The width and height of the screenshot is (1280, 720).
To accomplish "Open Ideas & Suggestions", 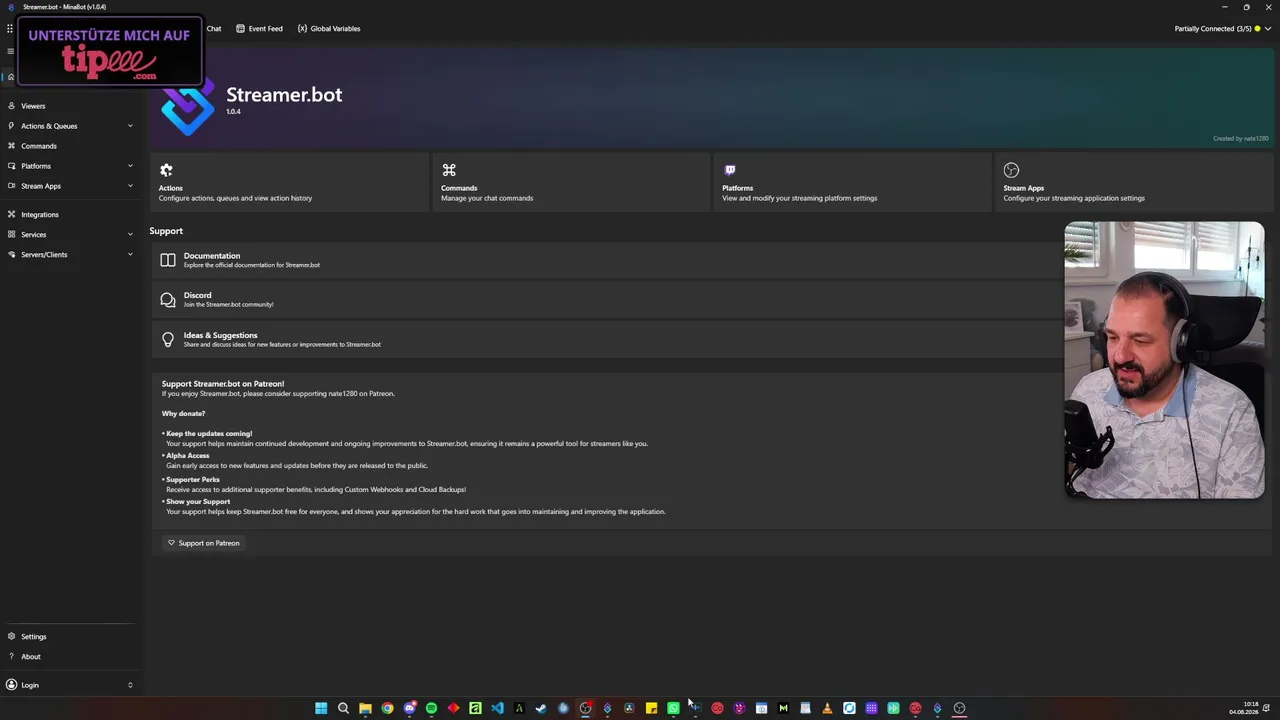I will tap(606, 340).
